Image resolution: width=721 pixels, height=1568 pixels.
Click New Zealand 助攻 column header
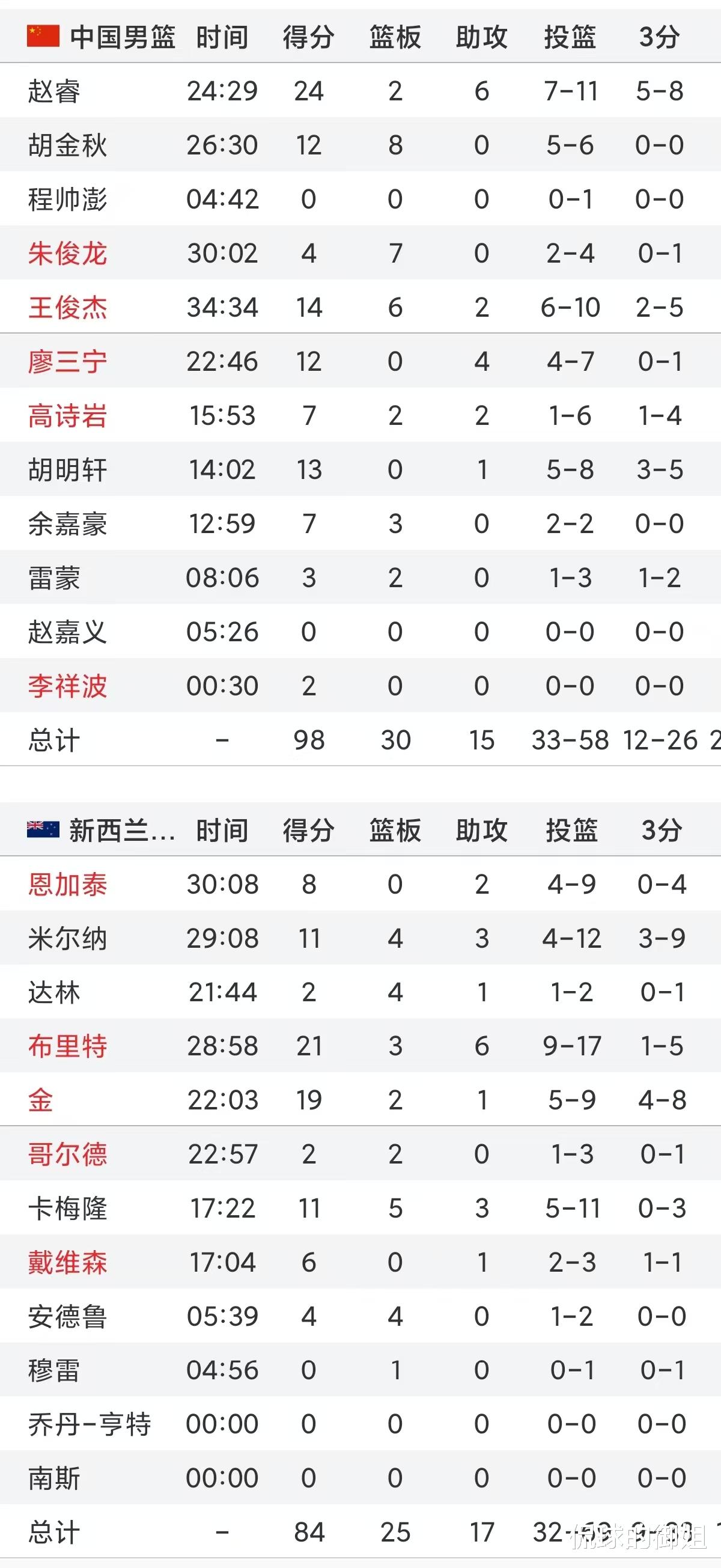click(481, 830)
